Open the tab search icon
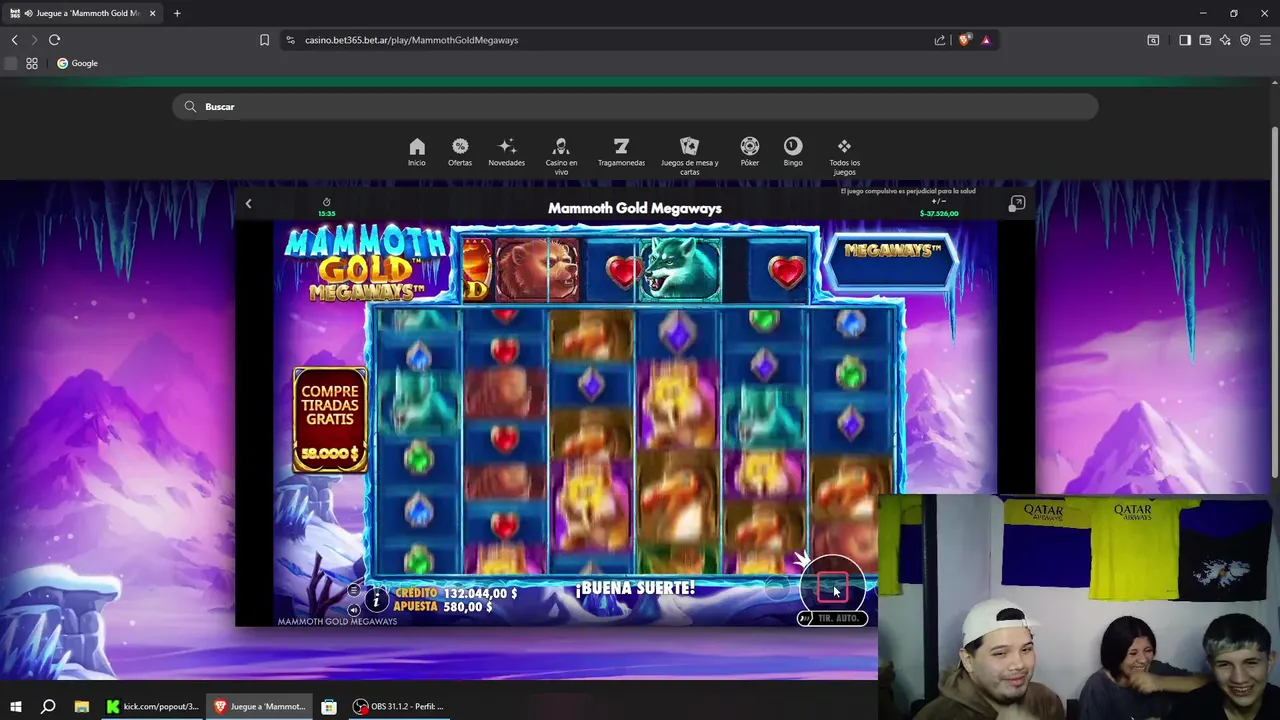The width and height of the screenshot is (1280, 720). (1153, 40)
